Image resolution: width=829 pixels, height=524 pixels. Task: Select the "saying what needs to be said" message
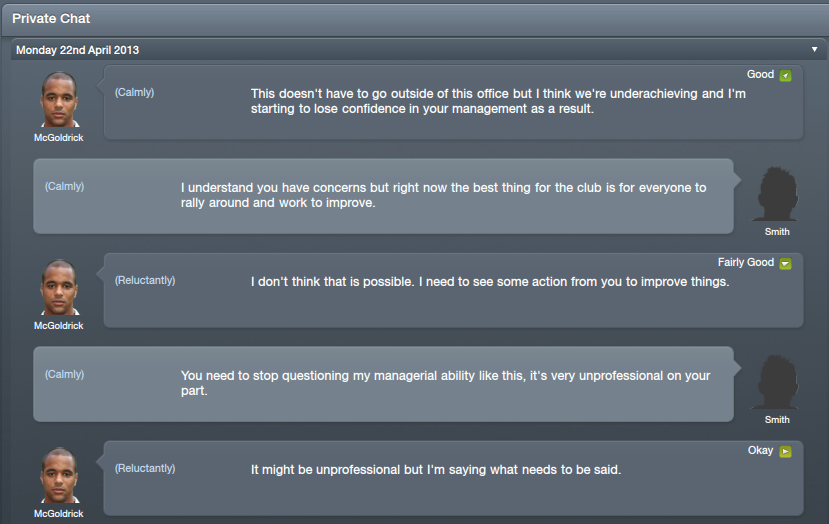click(435, 469)
